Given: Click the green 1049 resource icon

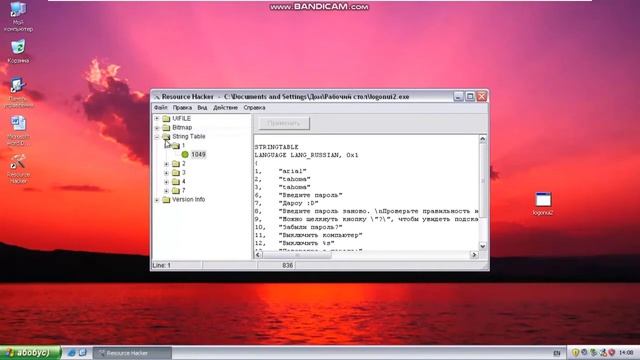Looking at the screenshot, I should [185, 154].
